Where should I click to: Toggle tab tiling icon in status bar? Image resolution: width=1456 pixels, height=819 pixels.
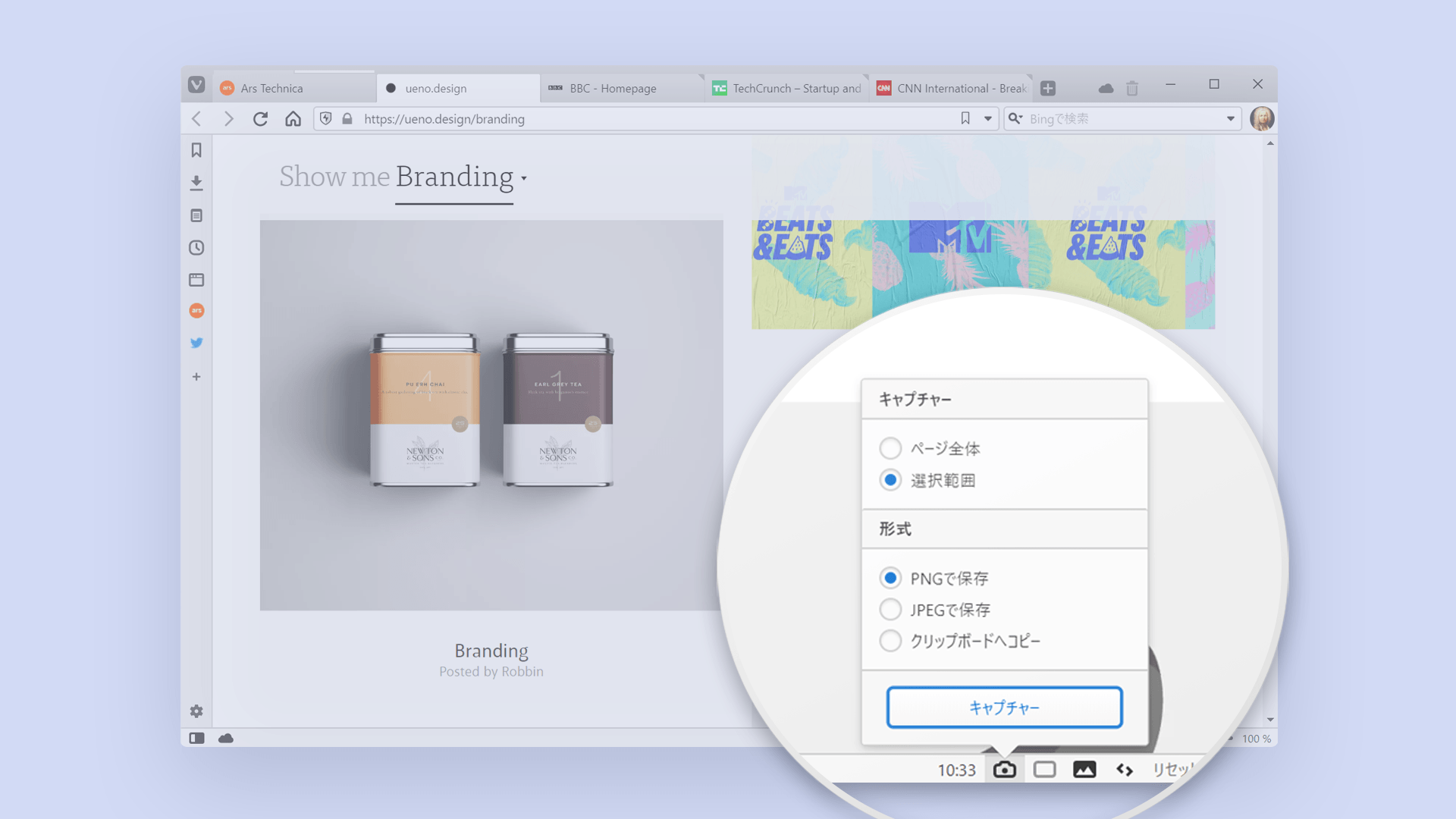click(x=1044, y=770)
